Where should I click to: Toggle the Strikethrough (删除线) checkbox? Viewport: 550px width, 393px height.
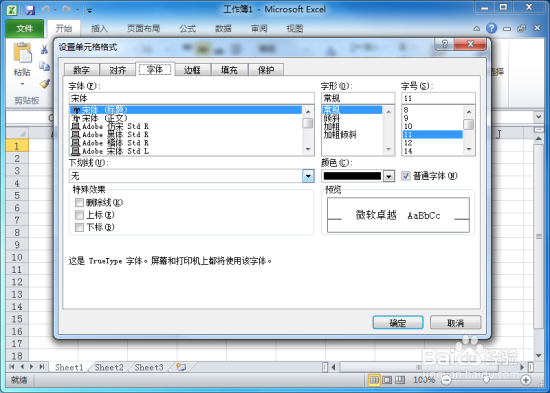[x=79, y=202]
